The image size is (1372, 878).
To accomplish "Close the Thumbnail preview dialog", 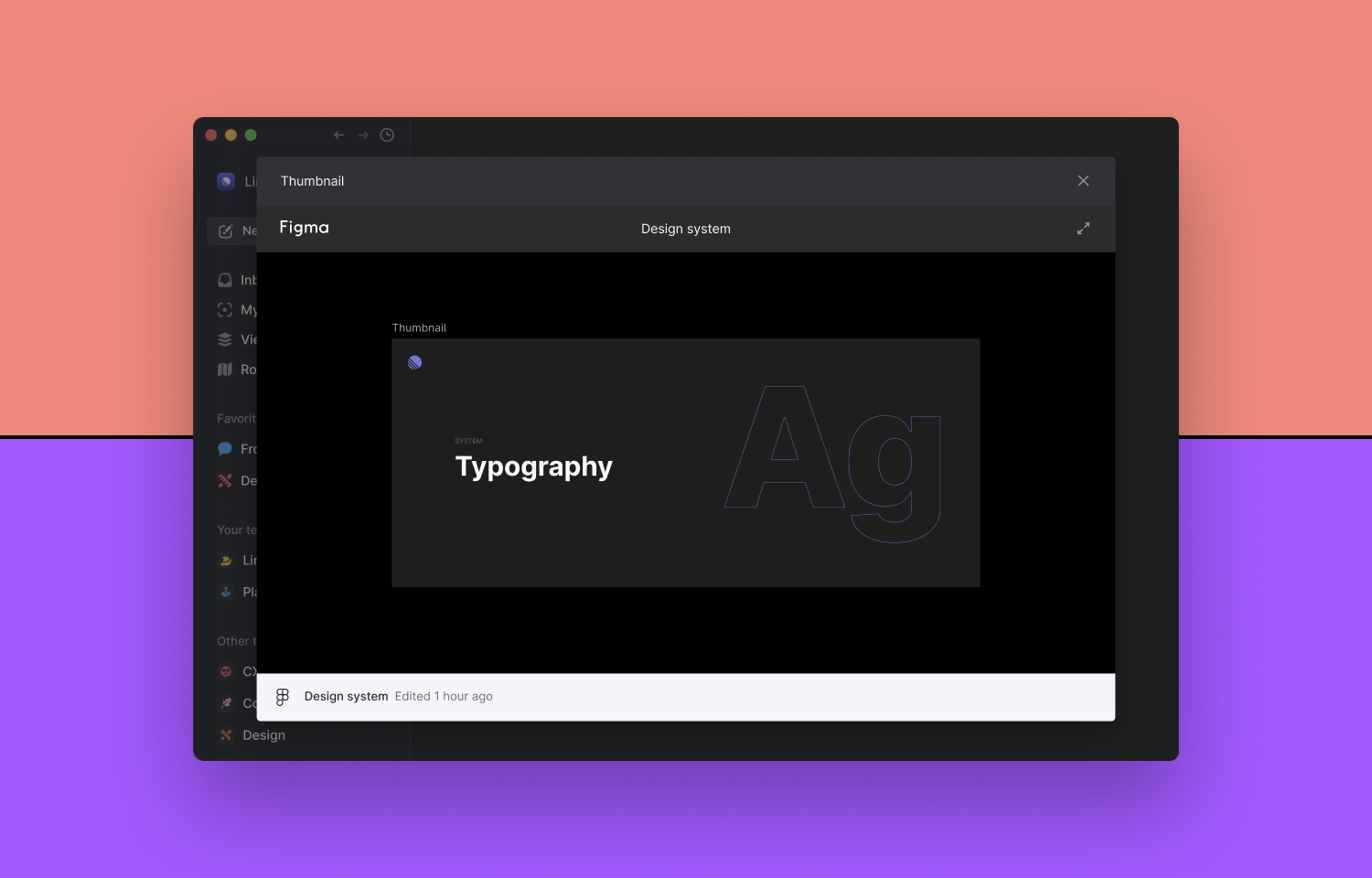I will tap(1083, 181).
